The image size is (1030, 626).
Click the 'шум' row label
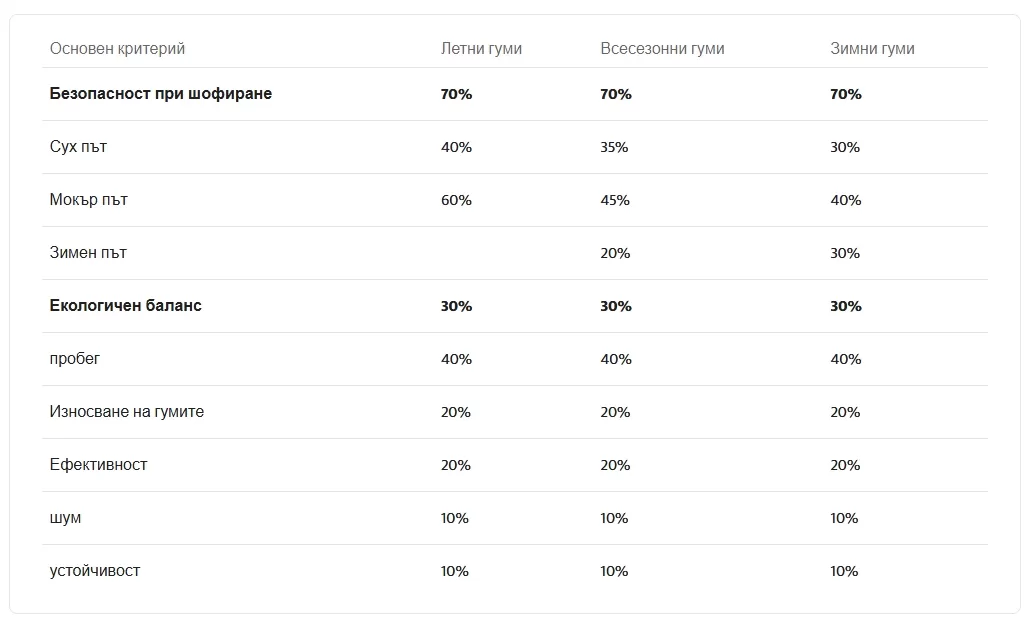[x=66, y=518]
